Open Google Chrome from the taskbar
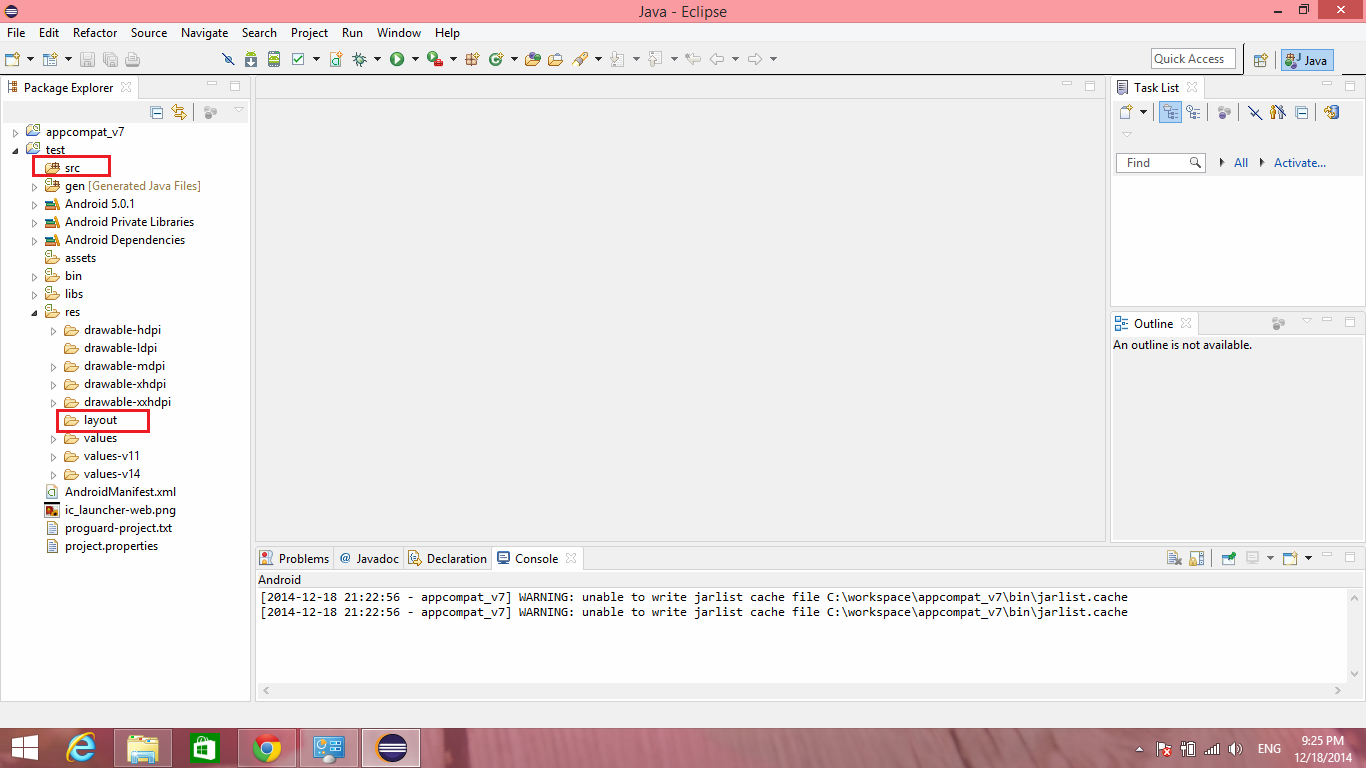This screenshot has width=1366, height=768. pyautogui.click(x=267, y=748)
